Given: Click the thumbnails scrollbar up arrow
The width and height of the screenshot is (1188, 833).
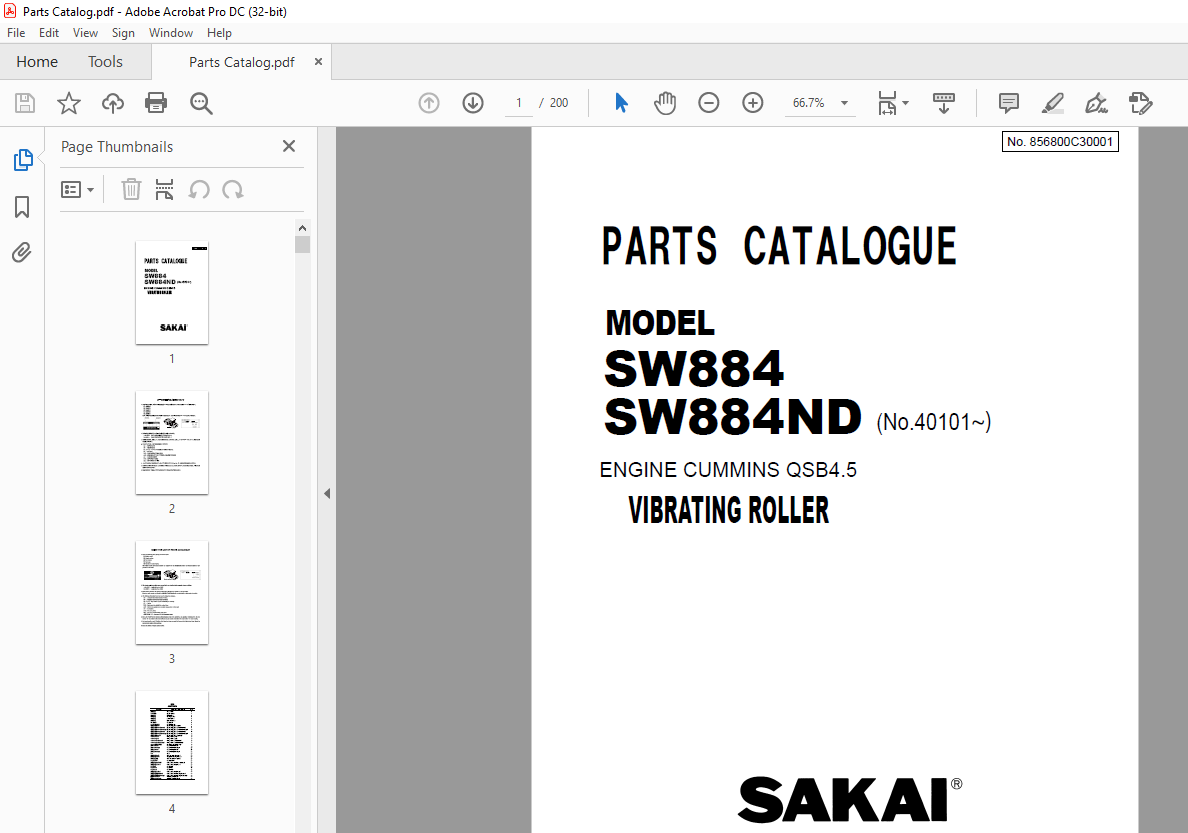Looking at the screenshot, I should (x=302, y=228).
